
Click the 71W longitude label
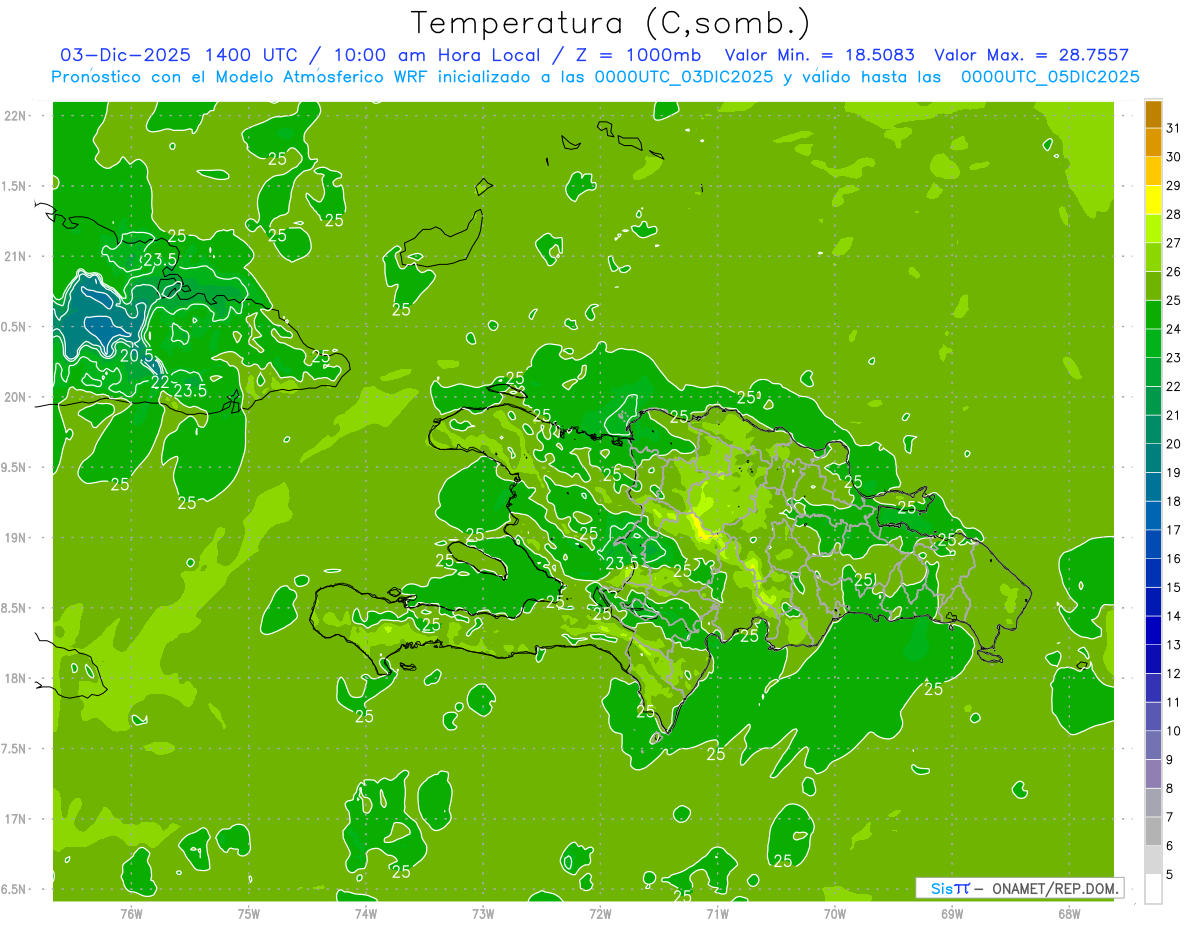pyautogui.click(x=717, y=913)
